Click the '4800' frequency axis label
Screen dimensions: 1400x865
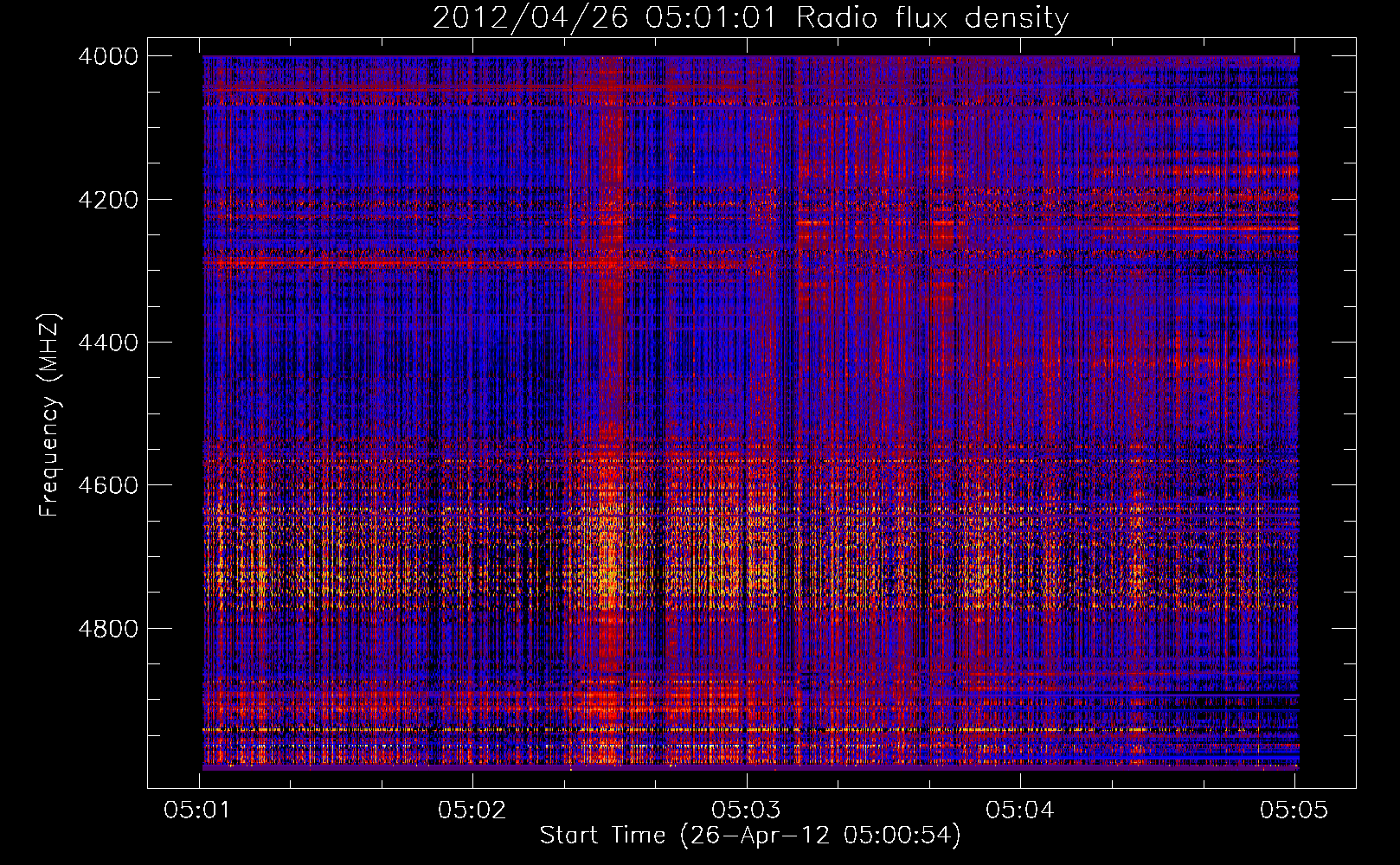(x=108, y=628)
